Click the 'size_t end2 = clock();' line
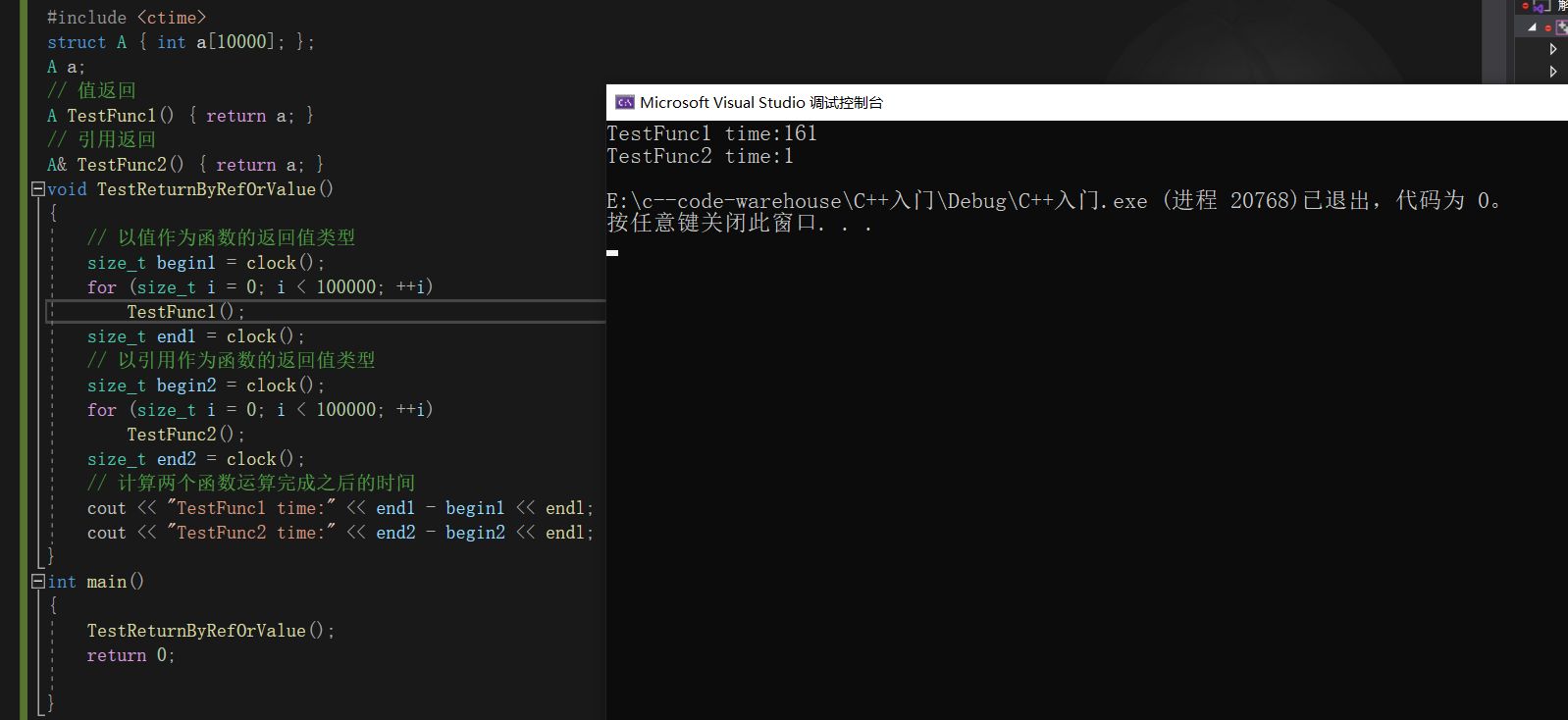 pyautogui.click(x=196, y=459)
